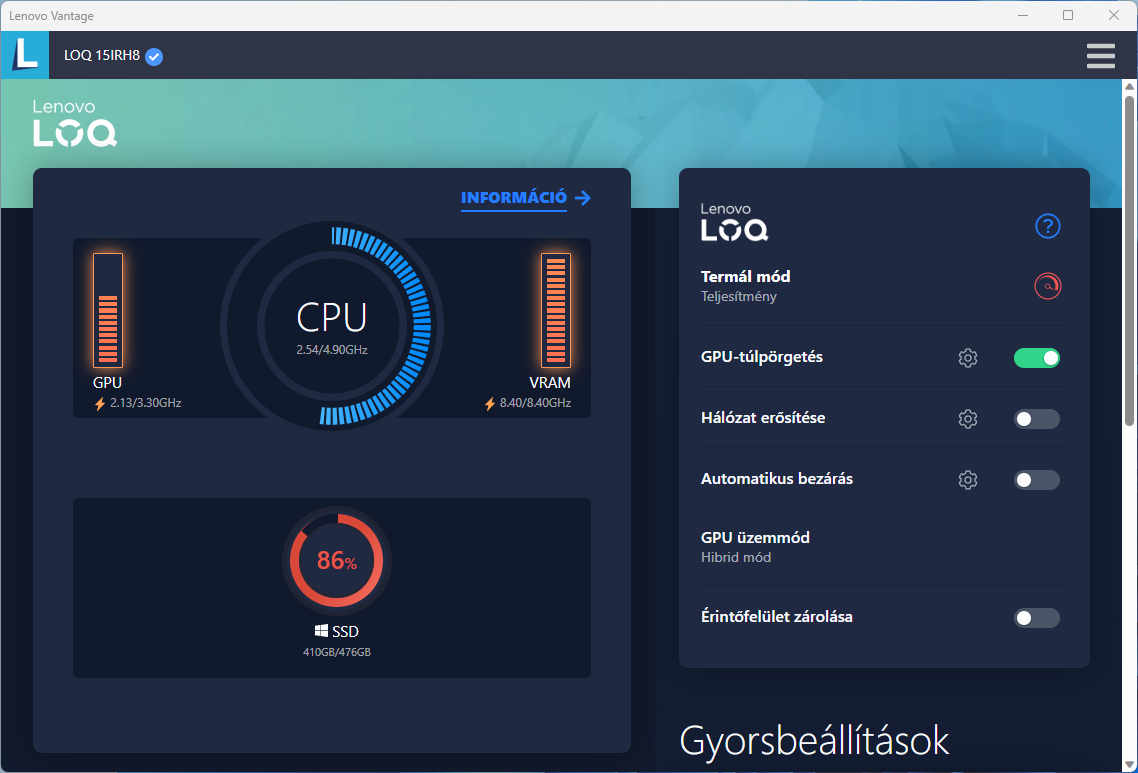Enable Hálózat erősítése toggle
The width and height of the screenshot is (1138, 773).
pos(1036,419)
